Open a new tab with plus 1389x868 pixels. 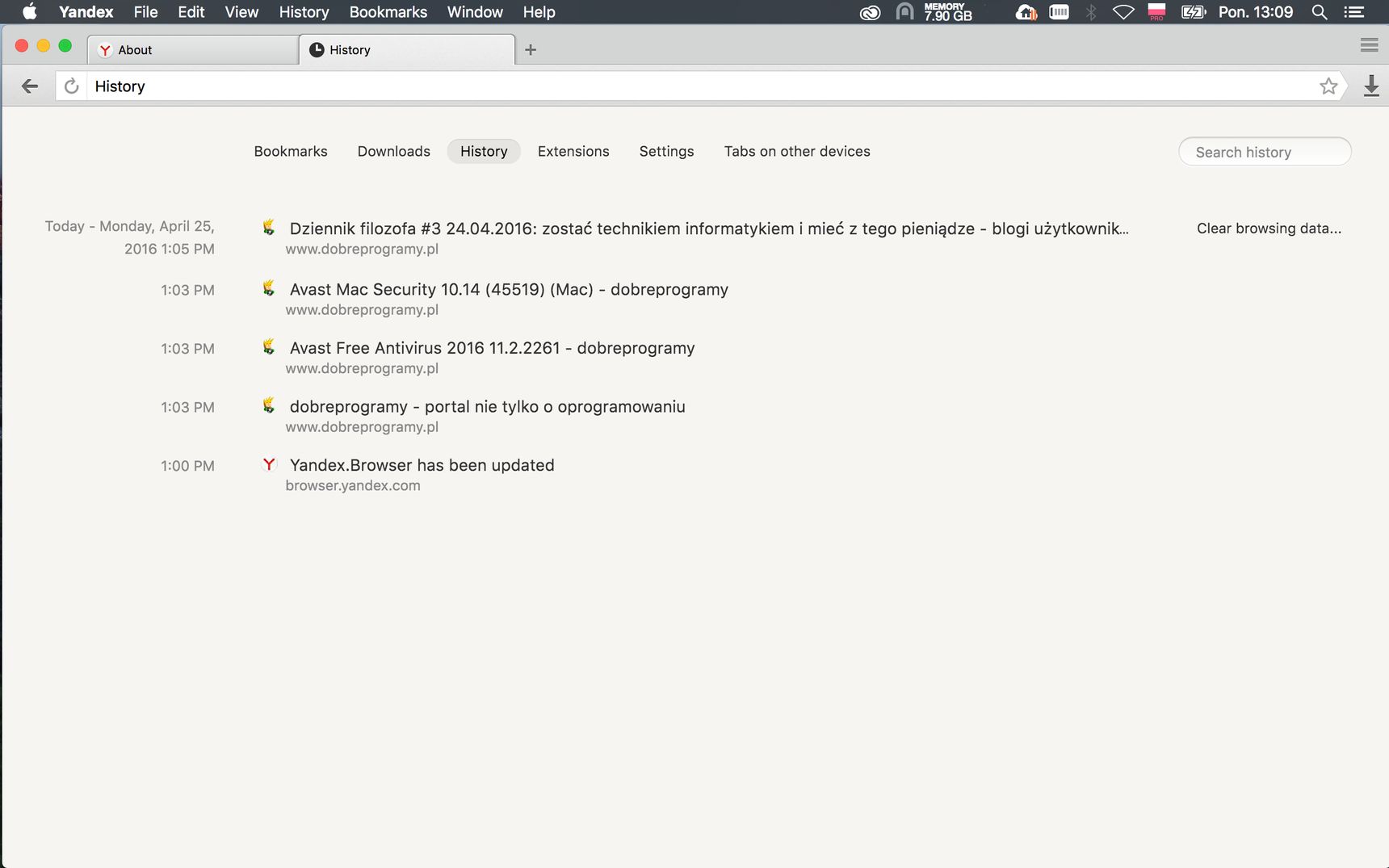(531, 50)
